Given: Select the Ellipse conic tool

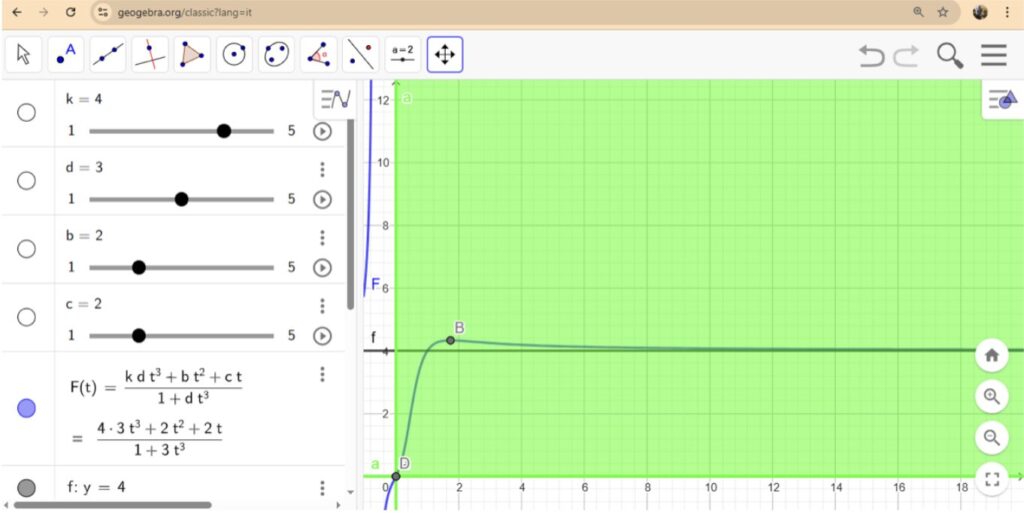Looking at the screenshot, I should [277, 55].
